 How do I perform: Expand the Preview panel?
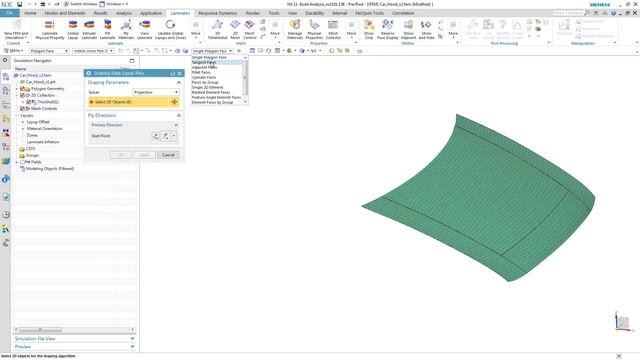132,347
